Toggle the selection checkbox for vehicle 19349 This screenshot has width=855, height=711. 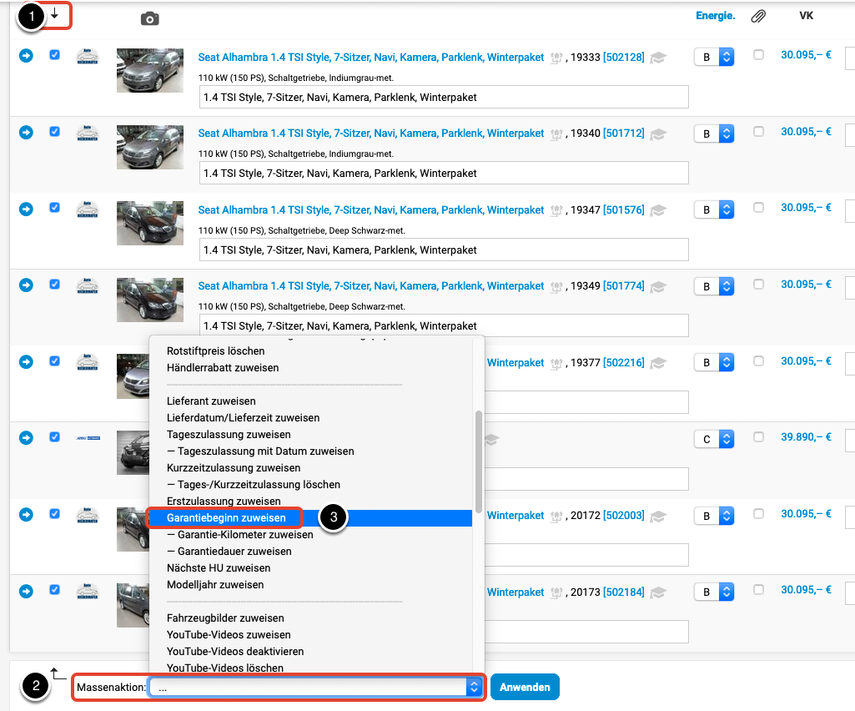tap(55, 285)
